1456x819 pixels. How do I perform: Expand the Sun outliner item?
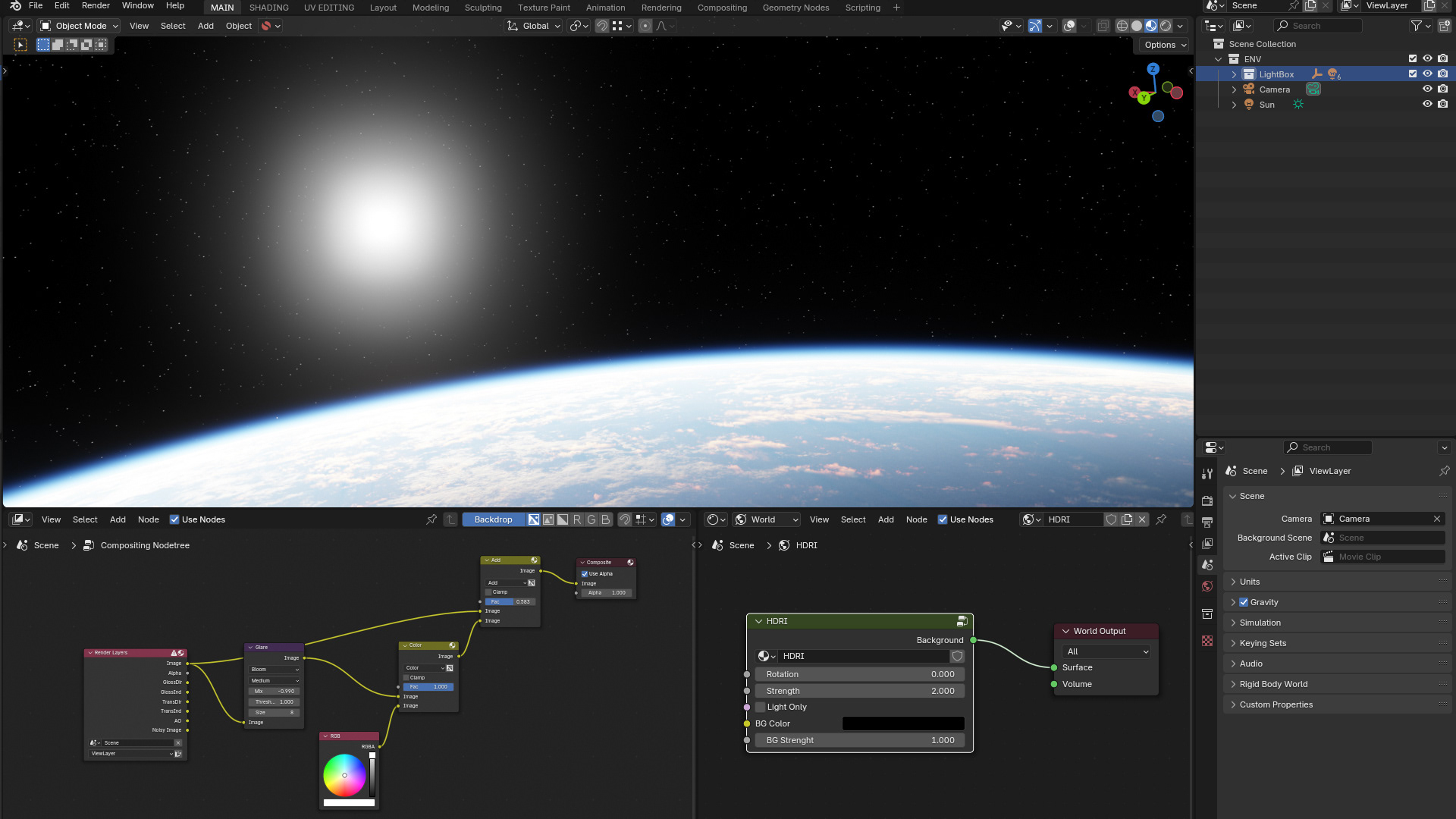[1234, 105]
